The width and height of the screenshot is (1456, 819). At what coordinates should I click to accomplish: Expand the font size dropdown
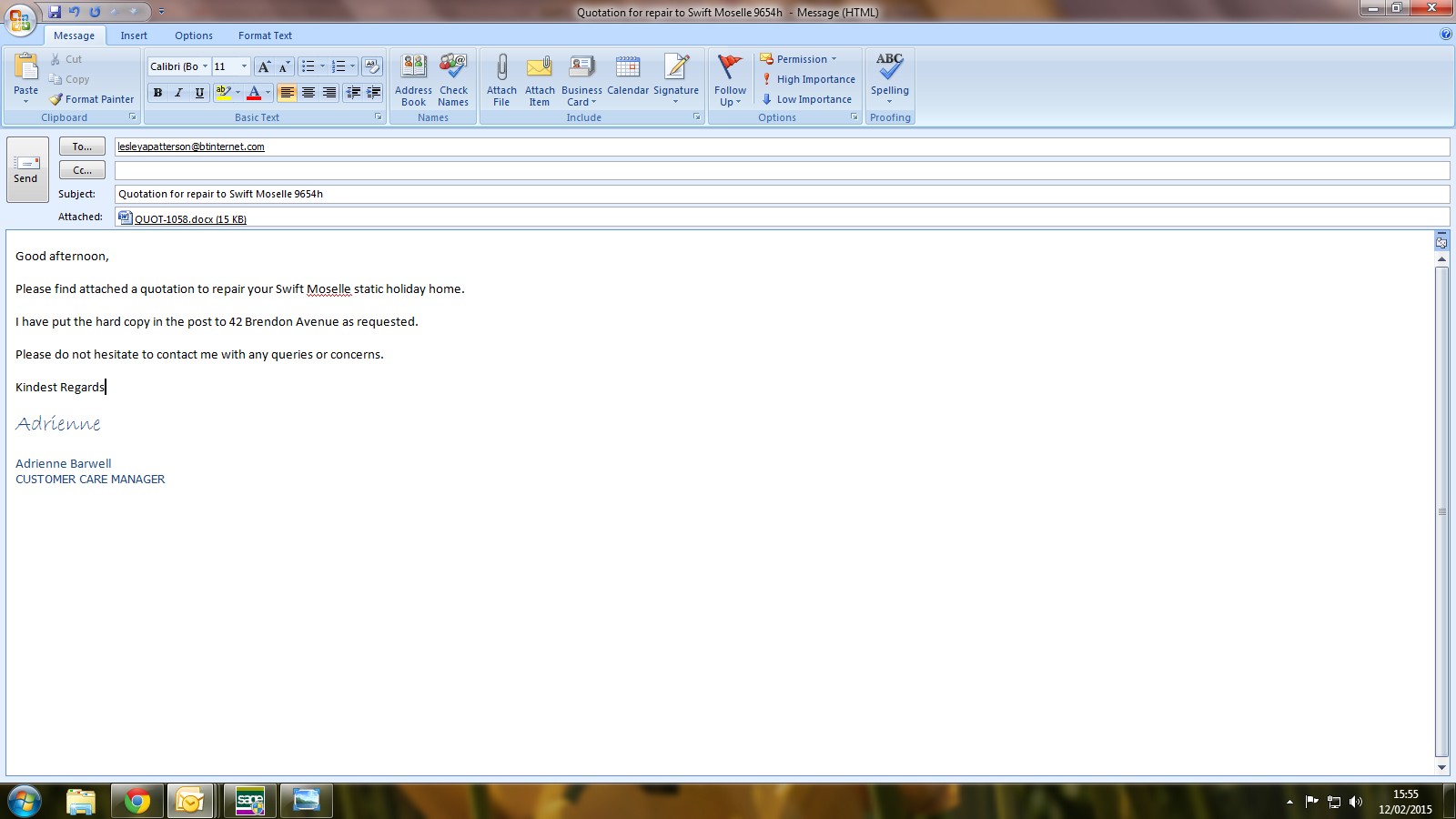pos(244,66)
